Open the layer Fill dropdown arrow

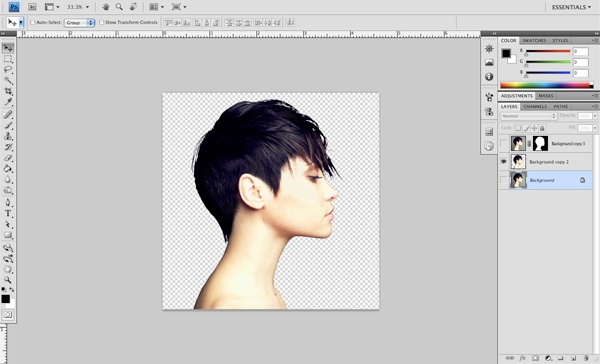595,128
